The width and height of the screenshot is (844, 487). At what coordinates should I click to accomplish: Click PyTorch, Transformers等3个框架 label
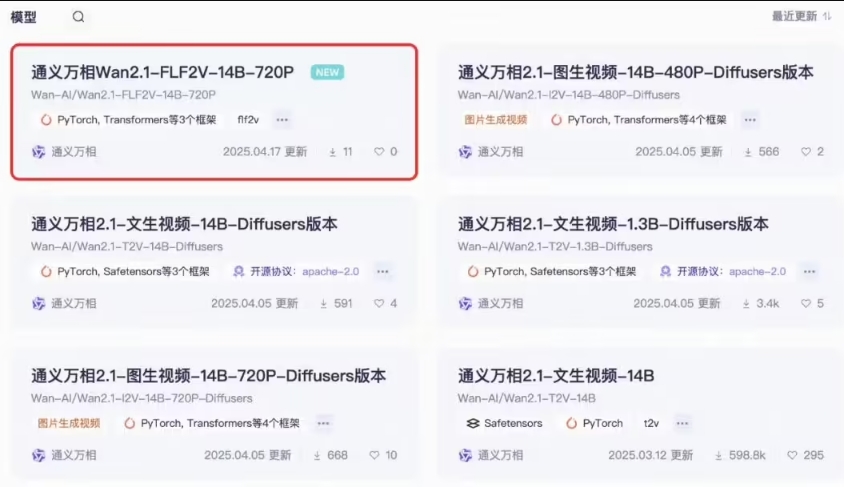[137, 119]
